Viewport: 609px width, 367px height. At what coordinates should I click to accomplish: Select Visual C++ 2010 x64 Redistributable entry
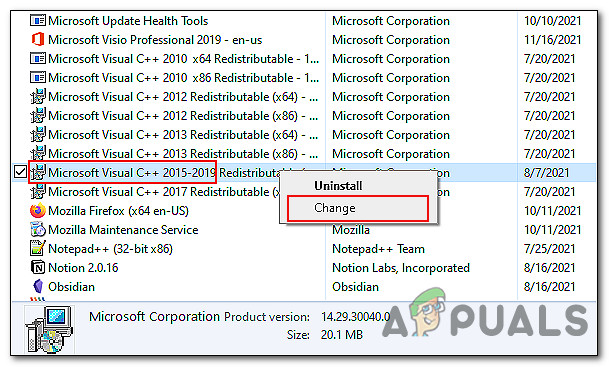point(183,59)
